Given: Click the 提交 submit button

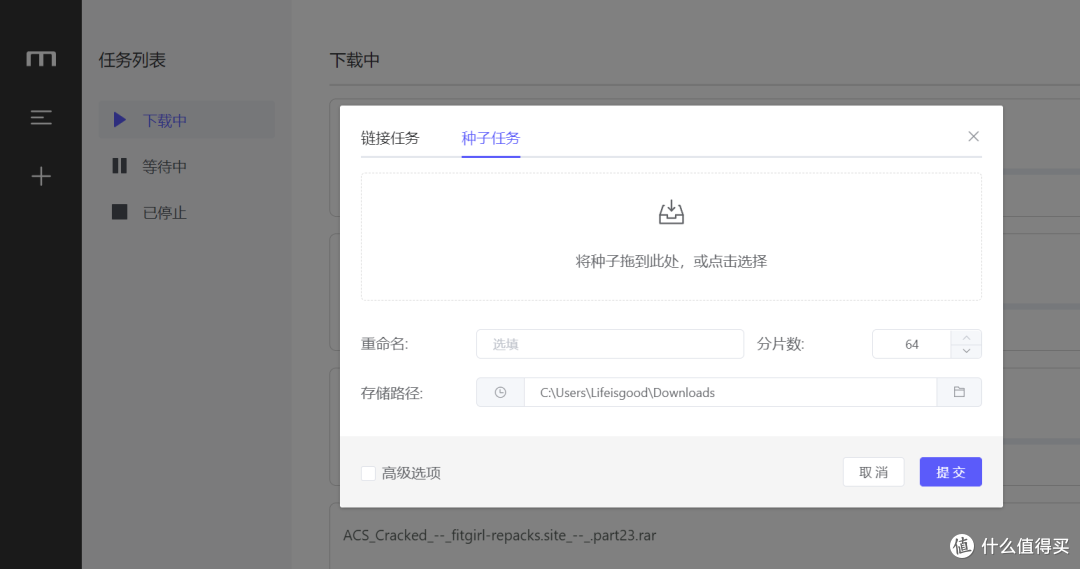Looking at the screenshot, I should [951, 472].
